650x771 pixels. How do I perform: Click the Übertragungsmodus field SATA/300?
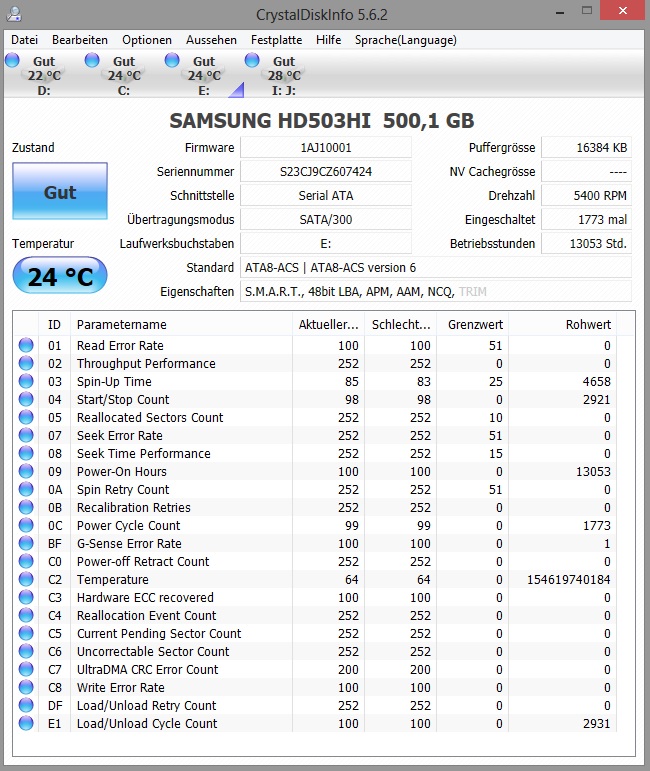[x=325, y=219]
